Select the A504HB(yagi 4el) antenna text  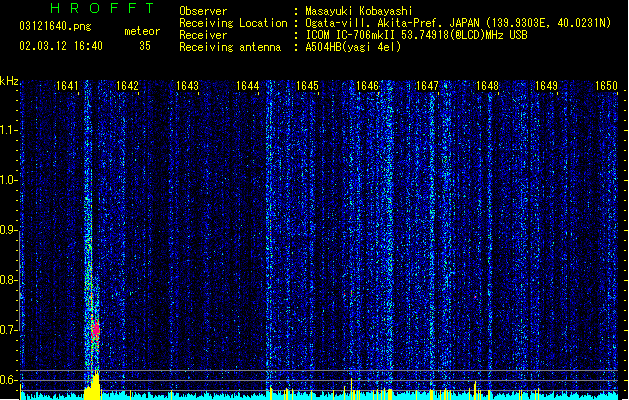353,47
